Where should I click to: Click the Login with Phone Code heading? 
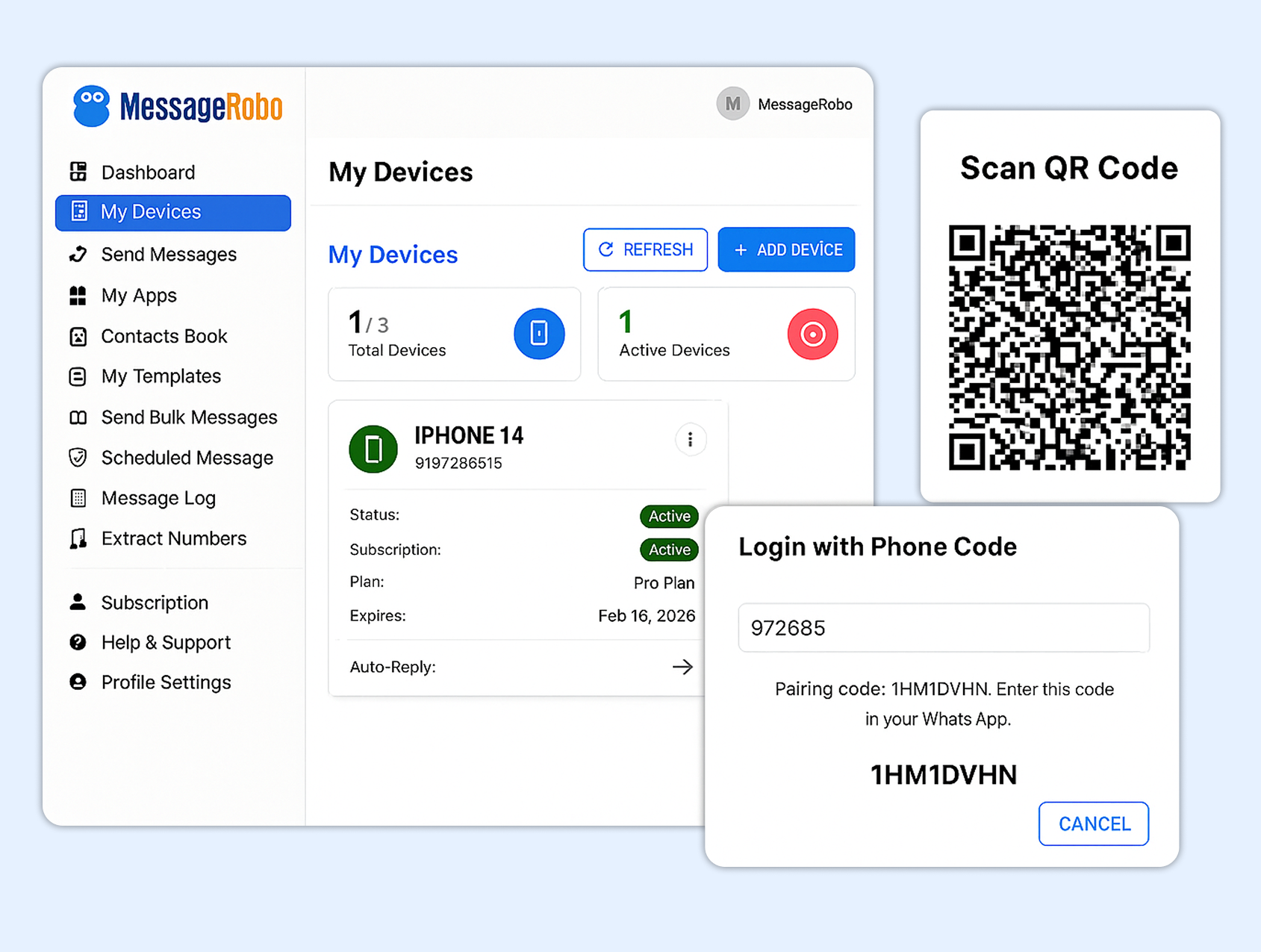click(x=877, y=547)
